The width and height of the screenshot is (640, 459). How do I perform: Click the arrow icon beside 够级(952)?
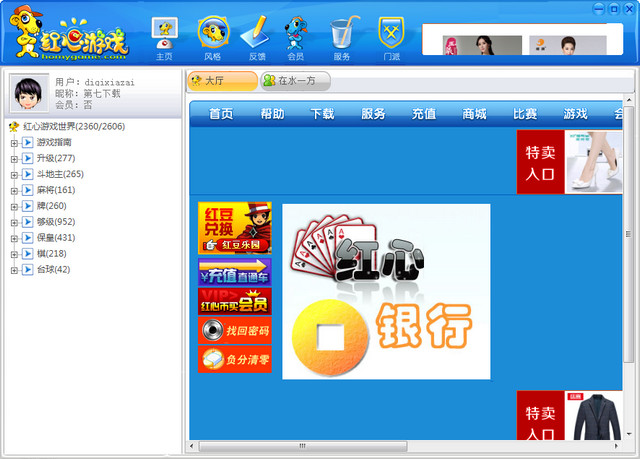pyautogui.click(x=27, y=222)
